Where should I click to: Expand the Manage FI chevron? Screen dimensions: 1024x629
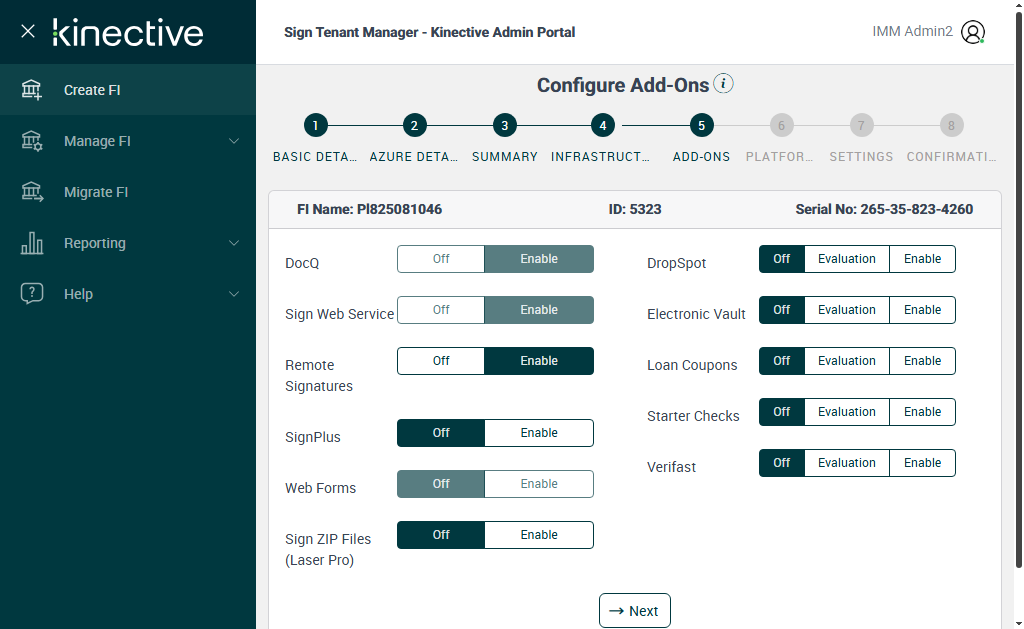(234, 141)
